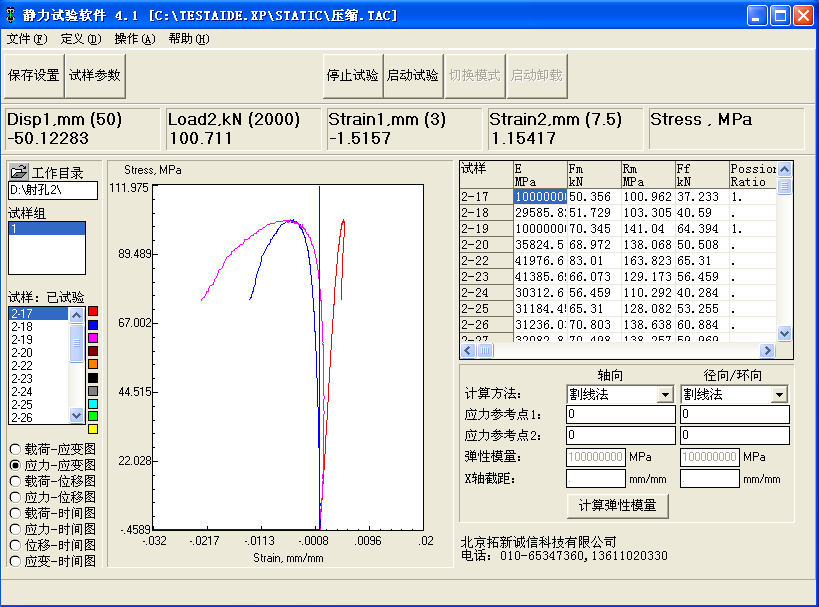
Task: Click the 切换模式 button
Action: tap(475, 76)
